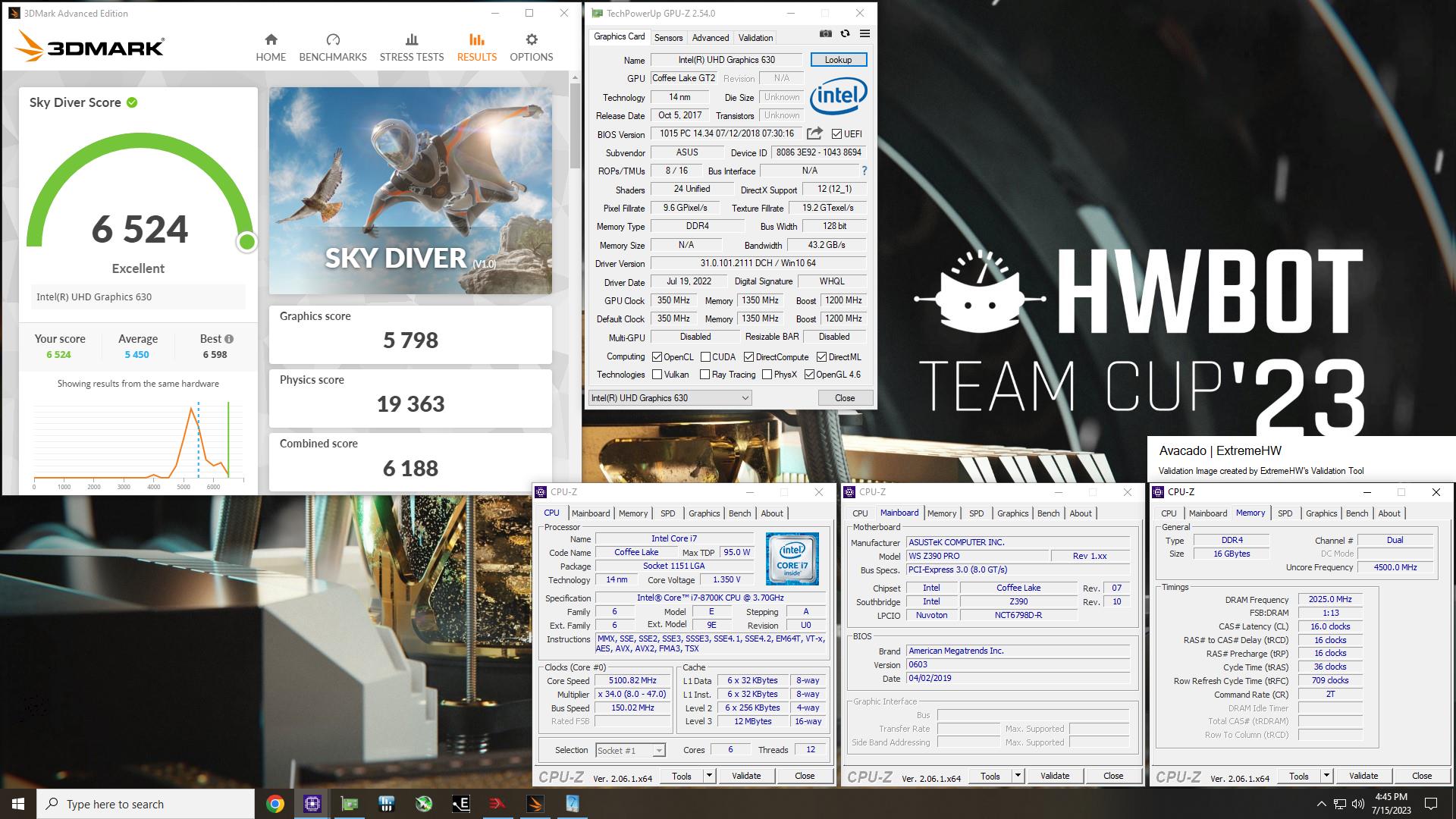The height and width of the screenshot is (819, 1456).
Task: Click red arrows taskbar icon
Action: 497,804
